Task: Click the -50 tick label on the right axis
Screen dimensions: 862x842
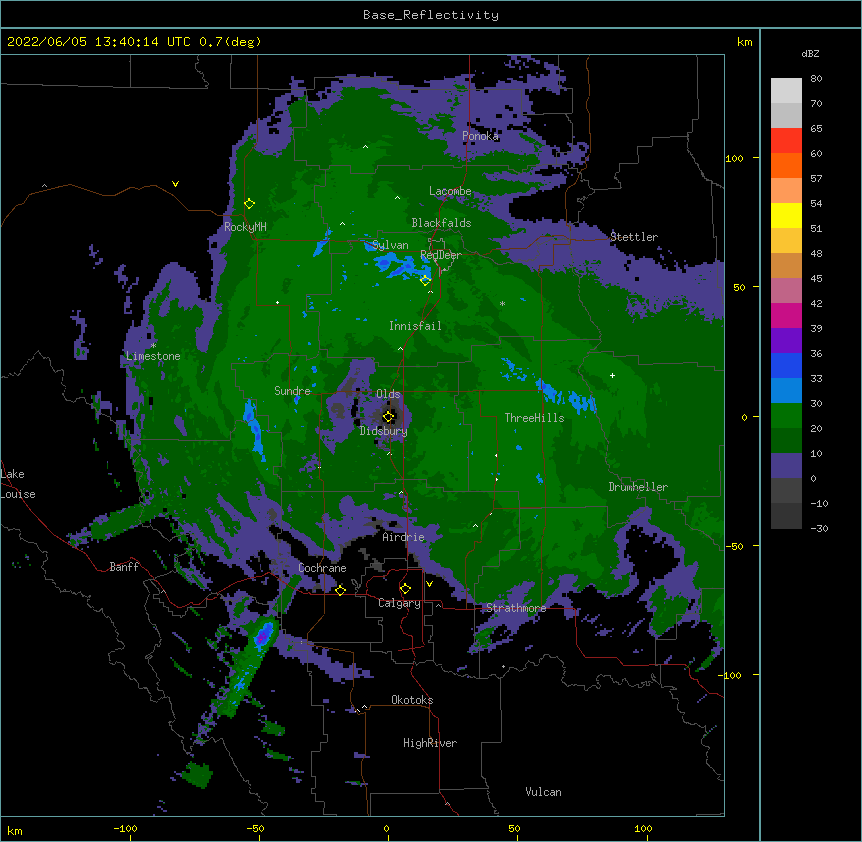Action: point(734,546)
